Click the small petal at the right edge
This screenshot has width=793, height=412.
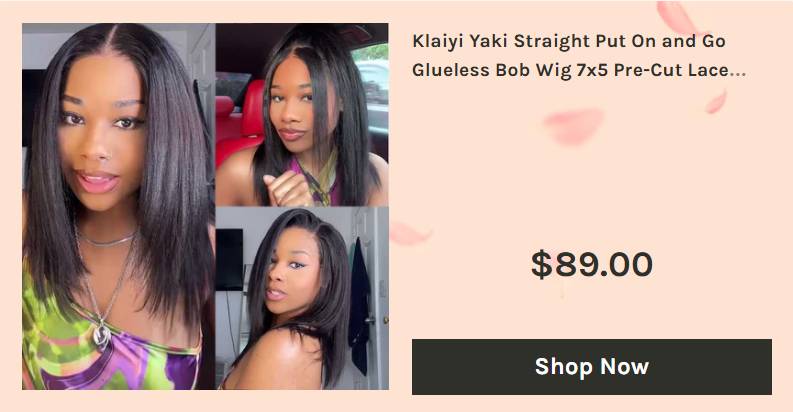(x=716, y=102)
